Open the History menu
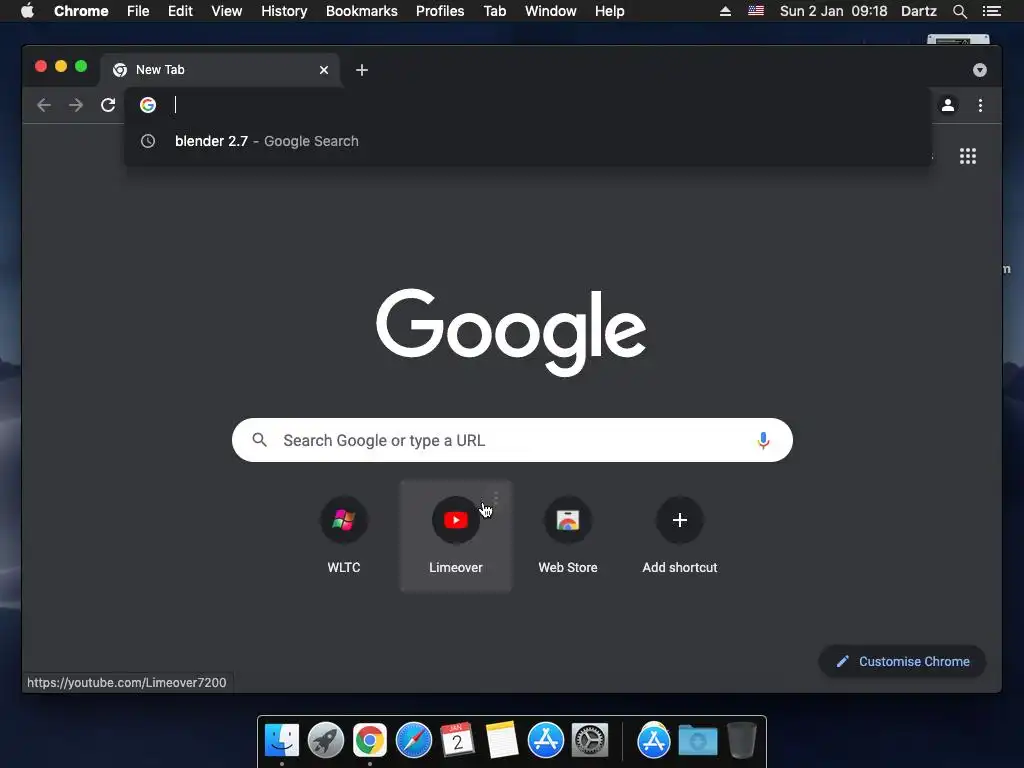Image resolution: width=1024 pixels, height=768 pixels. 284,11
